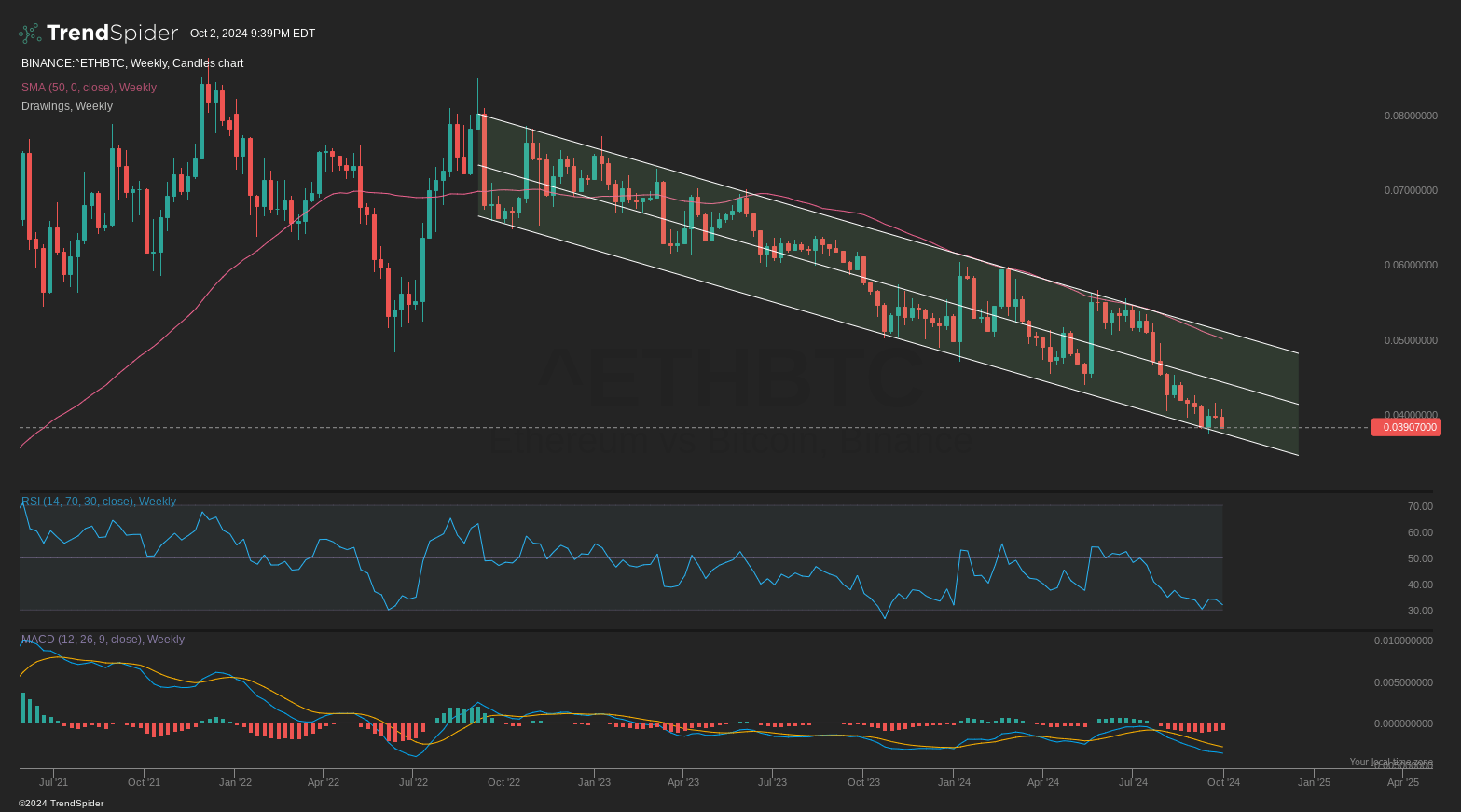Select the BINANCE:^ETHBTC Weekly chart title
The width and height of the screenshot is (1461, 812).
coord(132,63)
